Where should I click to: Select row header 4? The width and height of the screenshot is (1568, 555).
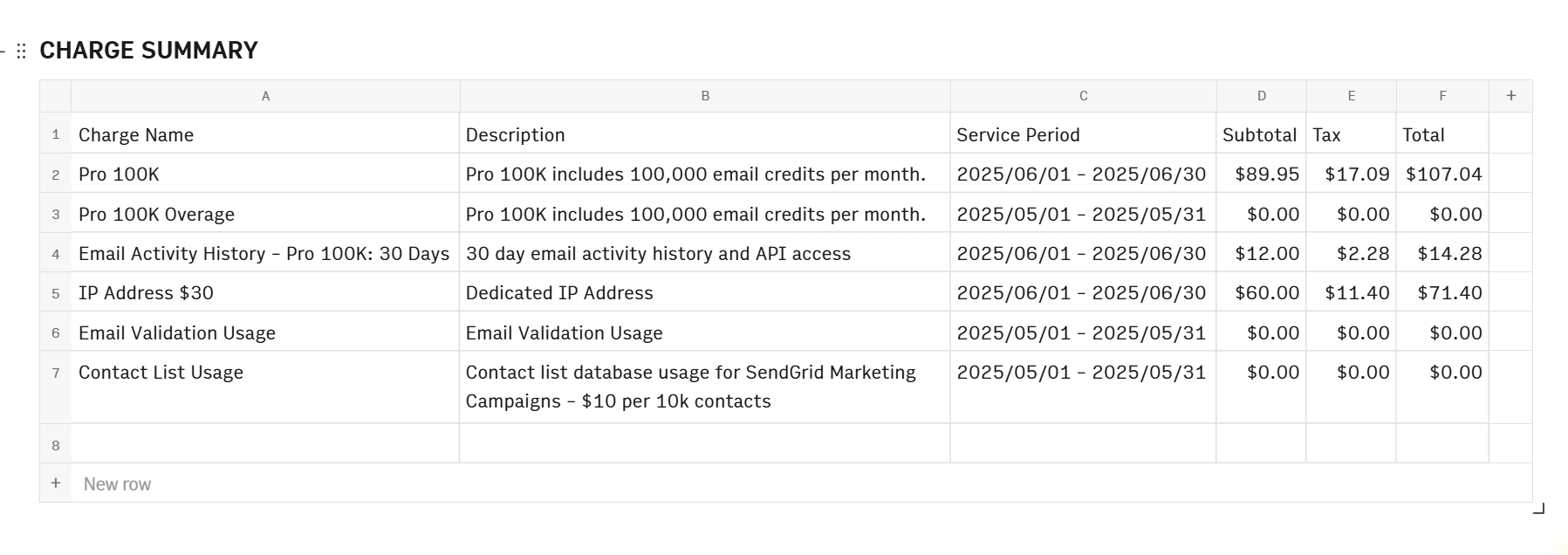(55, 253)
